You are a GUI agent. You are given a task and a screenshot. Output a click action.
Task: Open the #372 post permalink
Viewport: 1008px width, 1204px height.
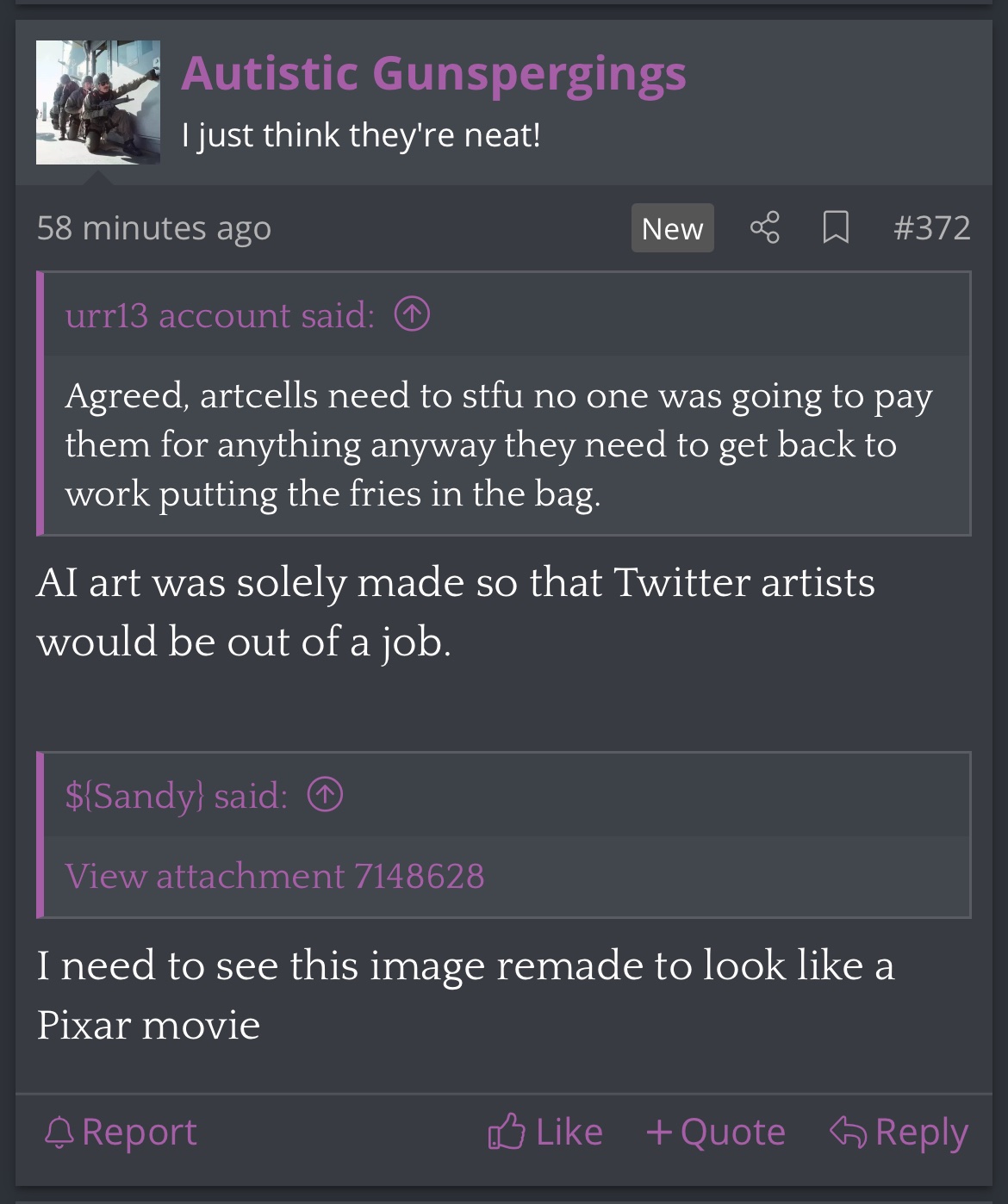click(932, 228)
